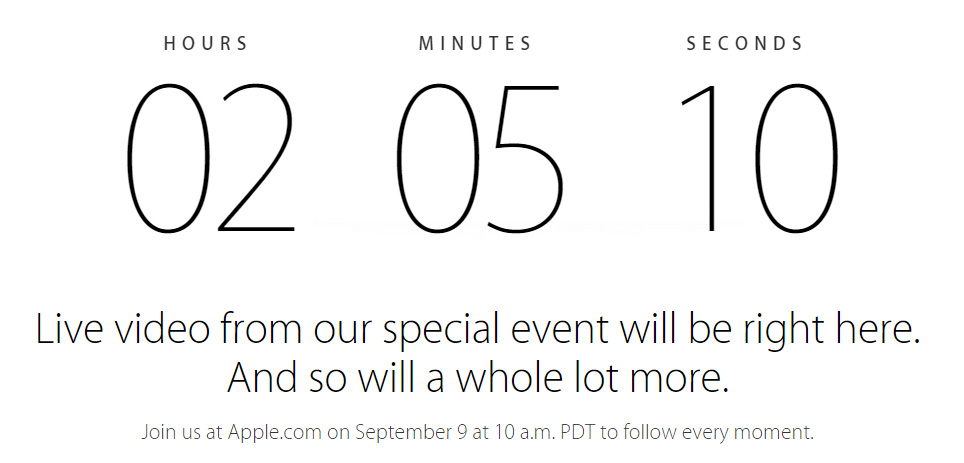Click the zero digit under MINUTES

[437, 159]
